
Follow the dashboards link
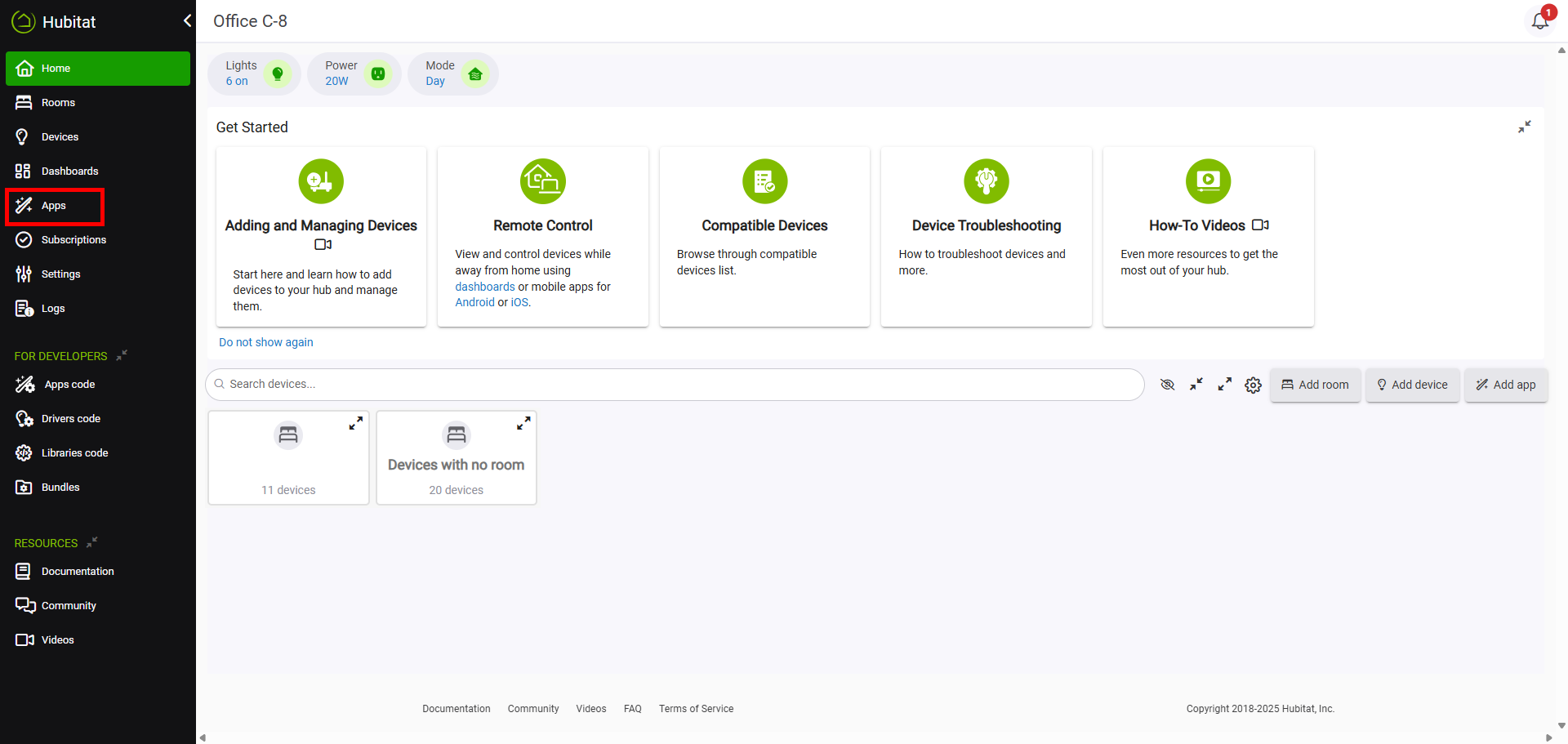coord(485,287)
